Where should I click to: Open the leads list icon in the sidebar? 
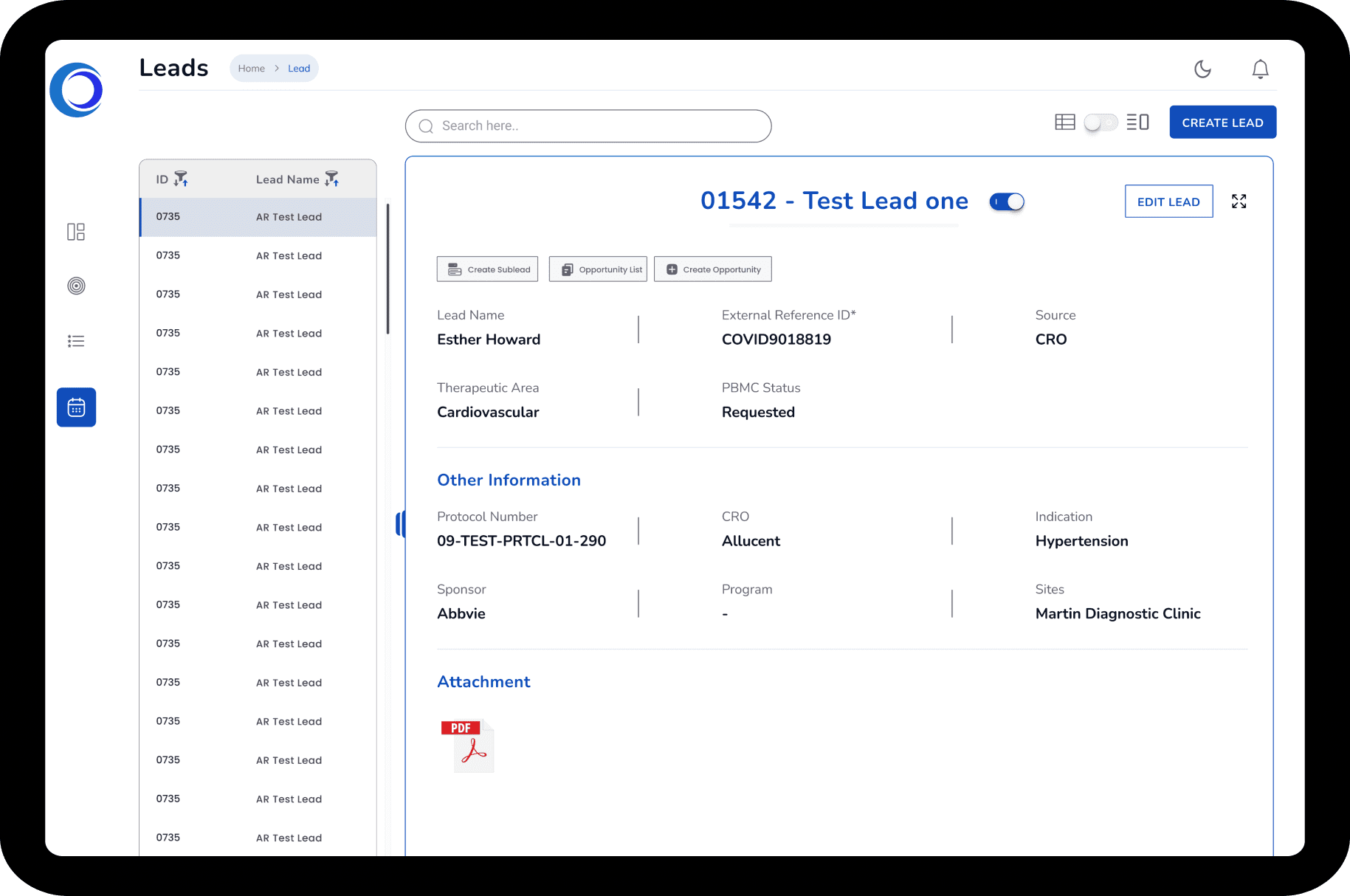[x=75, y=340]
